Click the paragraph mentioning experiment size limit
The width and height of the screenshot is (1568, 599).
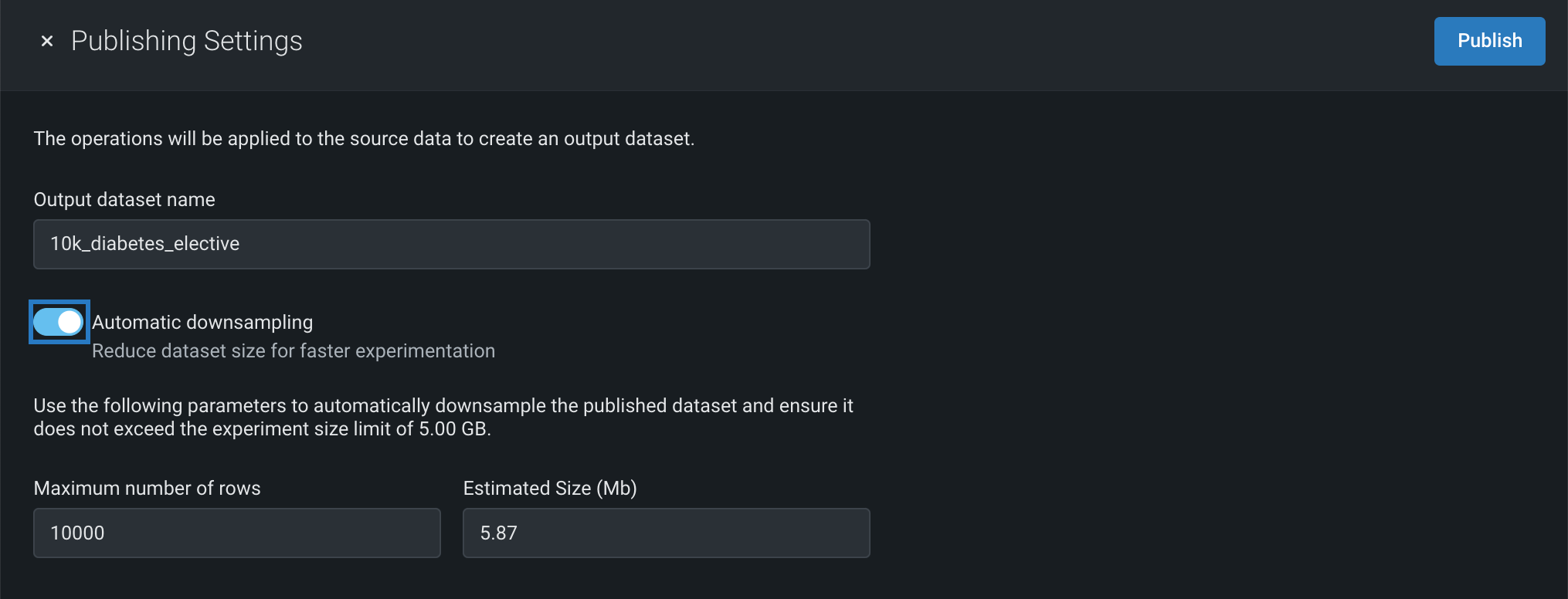tap(443, 417)
